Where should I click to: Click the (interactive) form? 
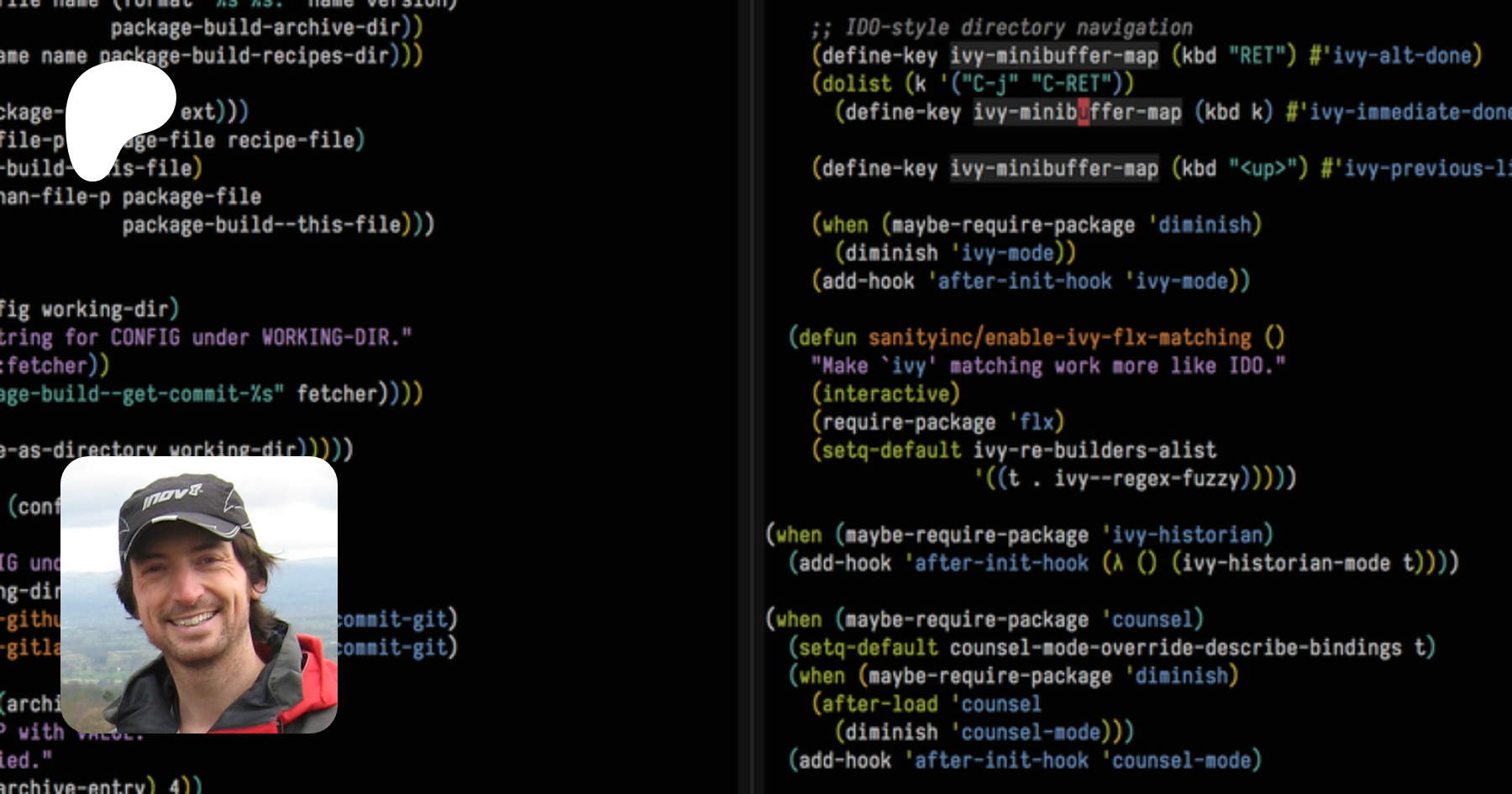tap(885, 394)
